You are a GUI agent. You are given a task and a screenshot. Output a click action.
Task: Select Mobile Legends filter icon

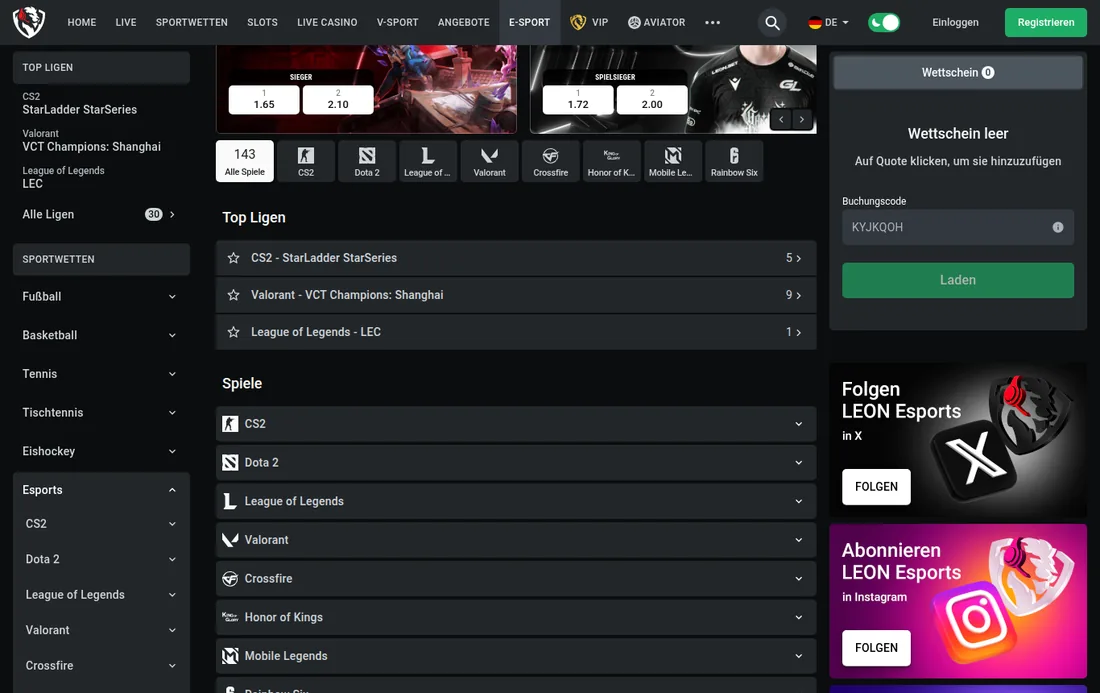[673, 161]
